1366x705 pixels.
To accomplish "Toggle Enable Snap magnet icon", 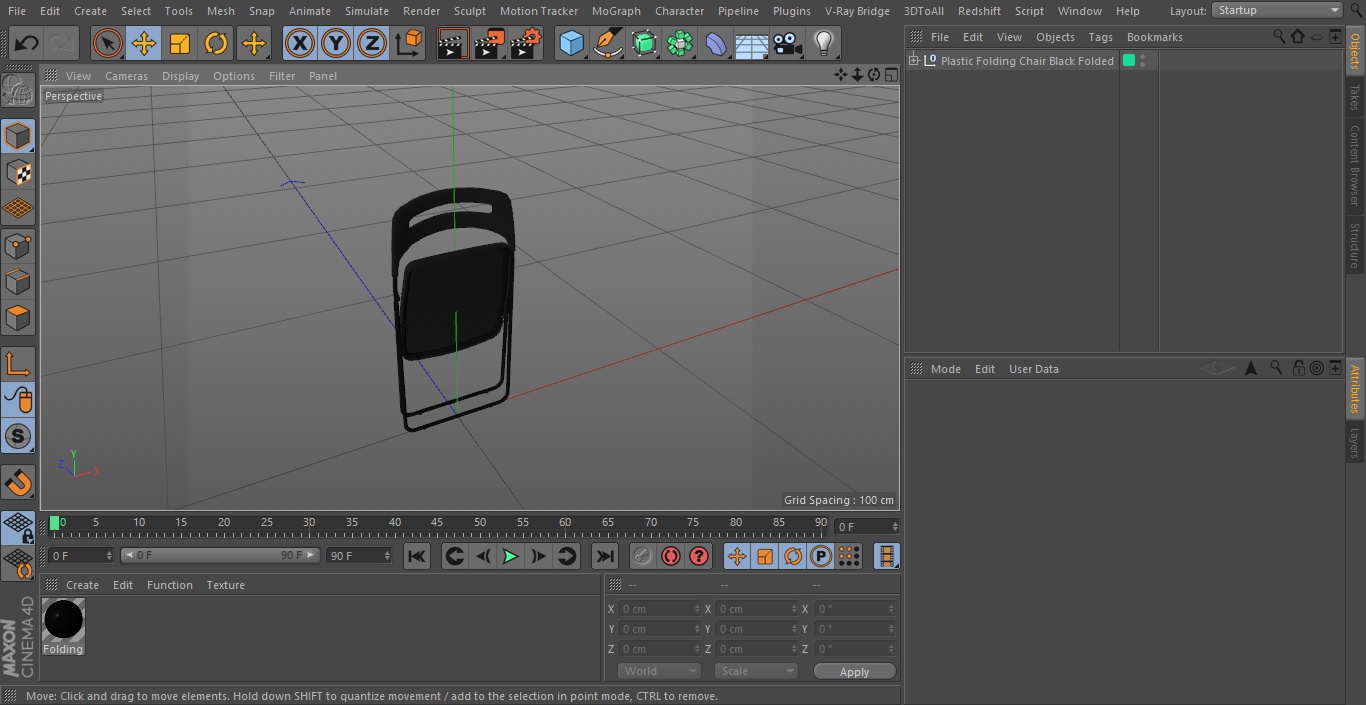I will [x=18, y=483].
